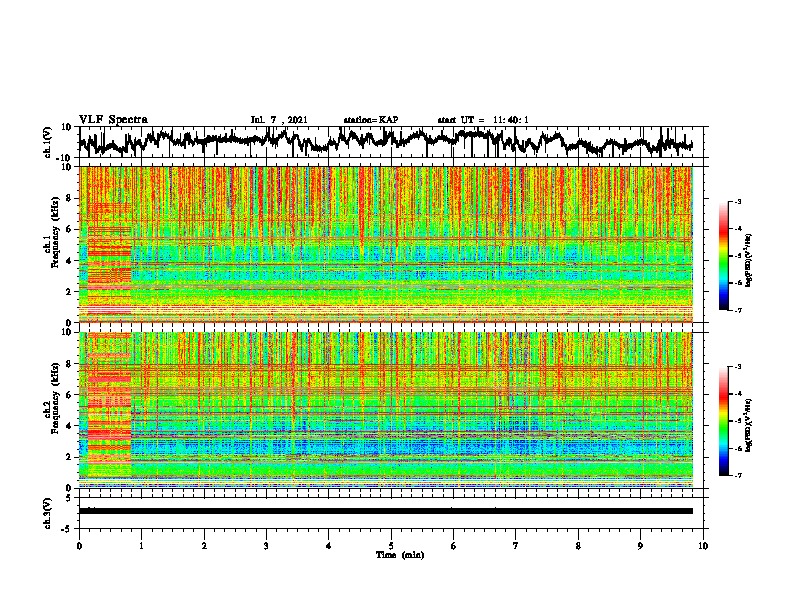Click the bottom time axis tick label "10"
Screen dimensions: 792x612
[x=703, y=546]
